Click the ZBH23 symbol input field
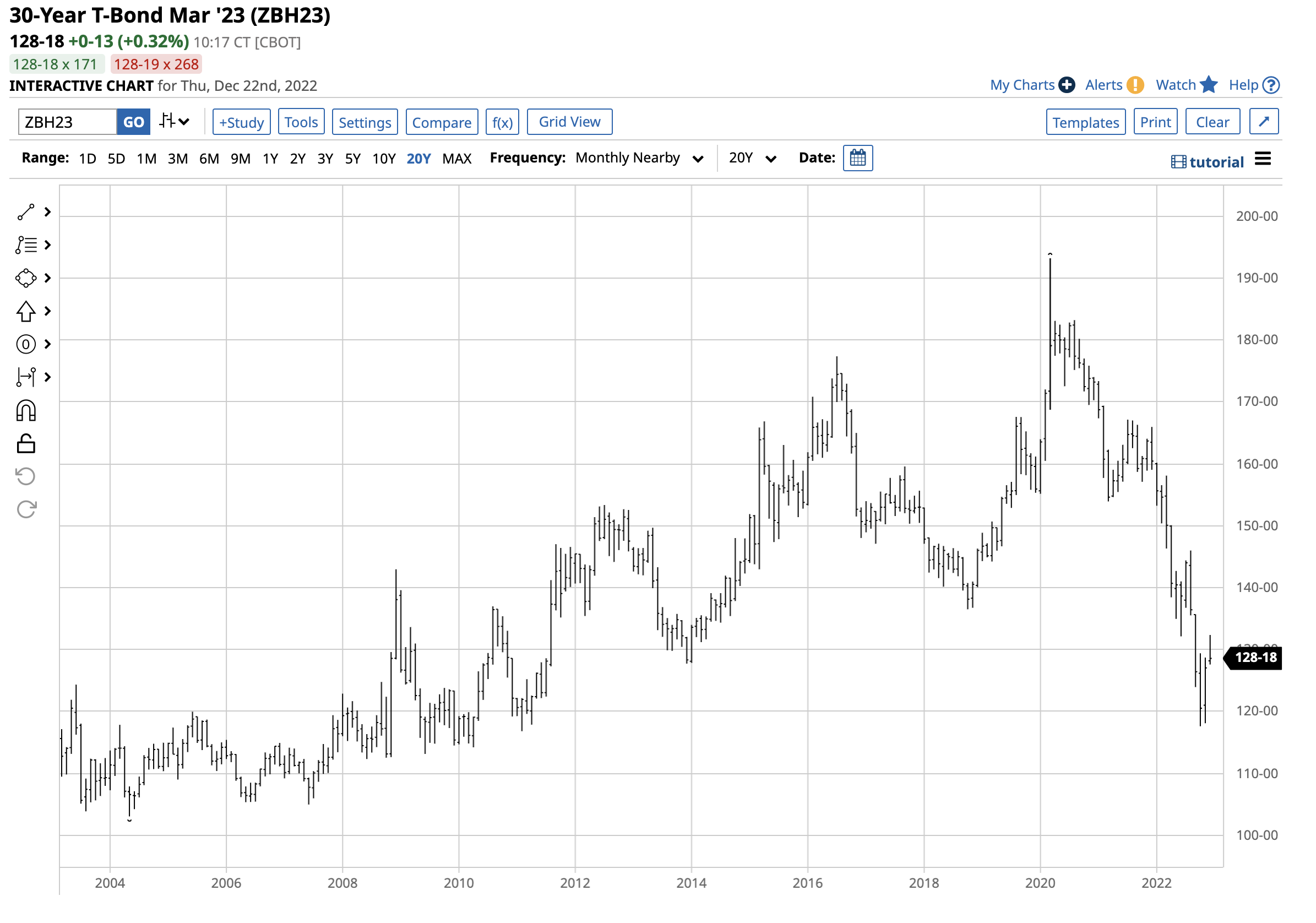 point(68,122)
